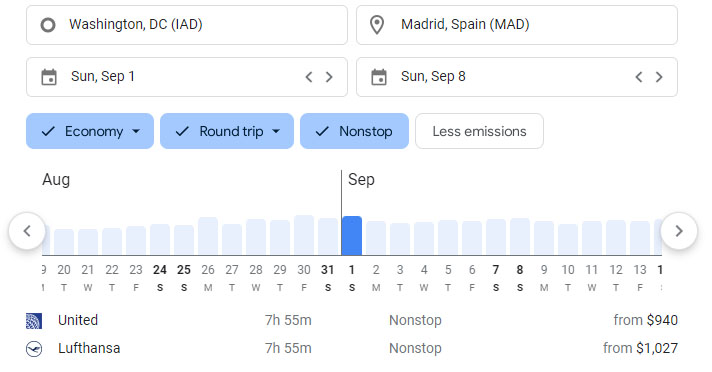The width and height of the screenshot is (712, 372).
Task: Enable the Less emissions filter
Action: (479, 131)
